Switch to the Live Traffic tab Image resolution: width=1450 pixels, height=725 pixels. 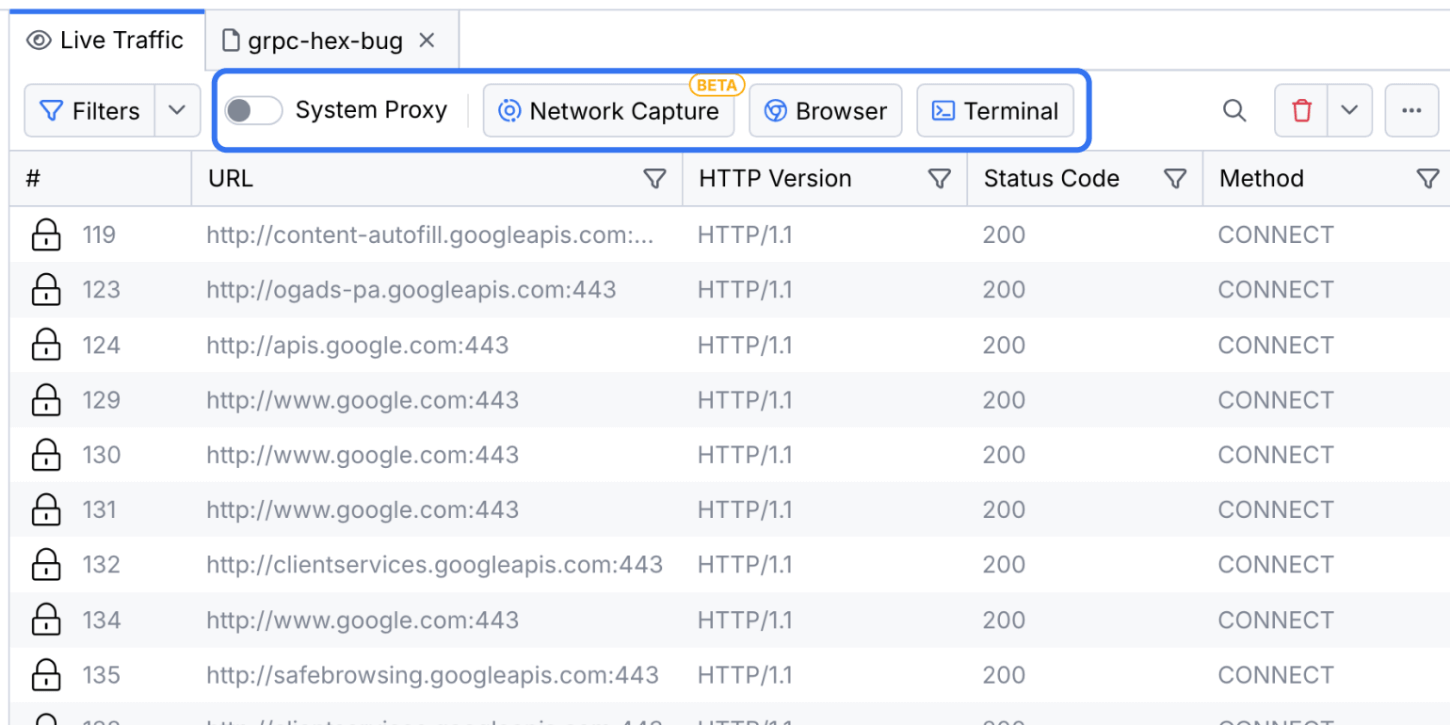pos(107,41)
